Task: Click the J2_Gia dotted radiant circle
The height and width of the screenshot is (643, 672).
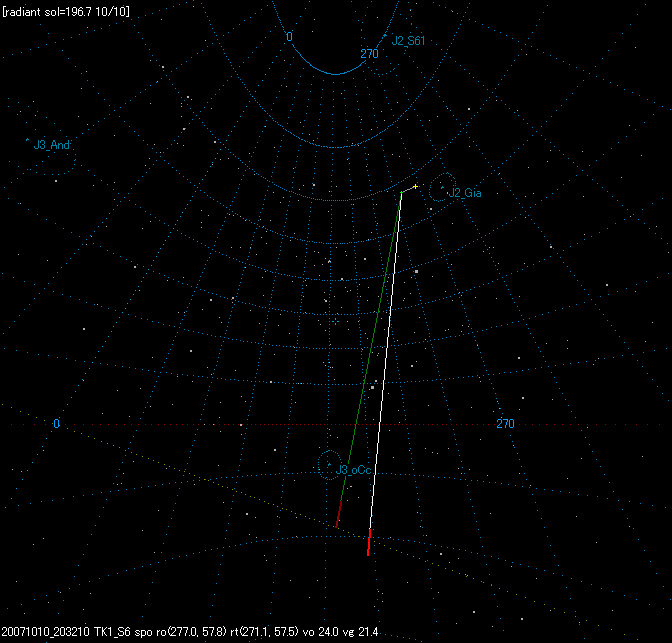Action: 442,187
